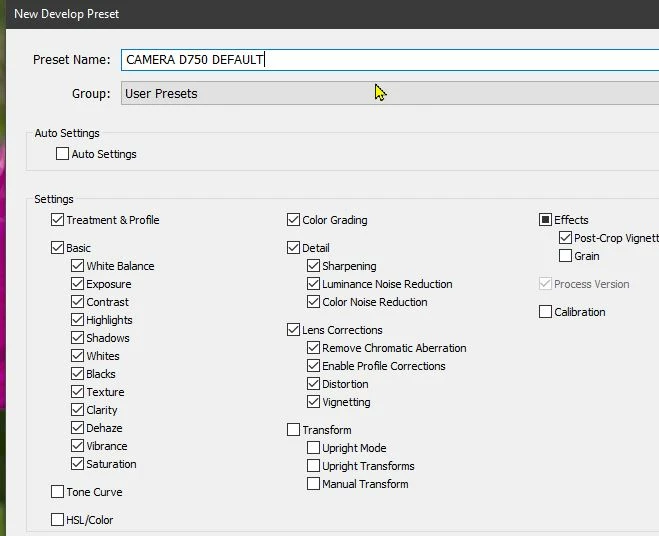This screenshot has height=536, width=659.
Task: Toggle the Basic group checkbox
Action: click(x=57, y=248)
